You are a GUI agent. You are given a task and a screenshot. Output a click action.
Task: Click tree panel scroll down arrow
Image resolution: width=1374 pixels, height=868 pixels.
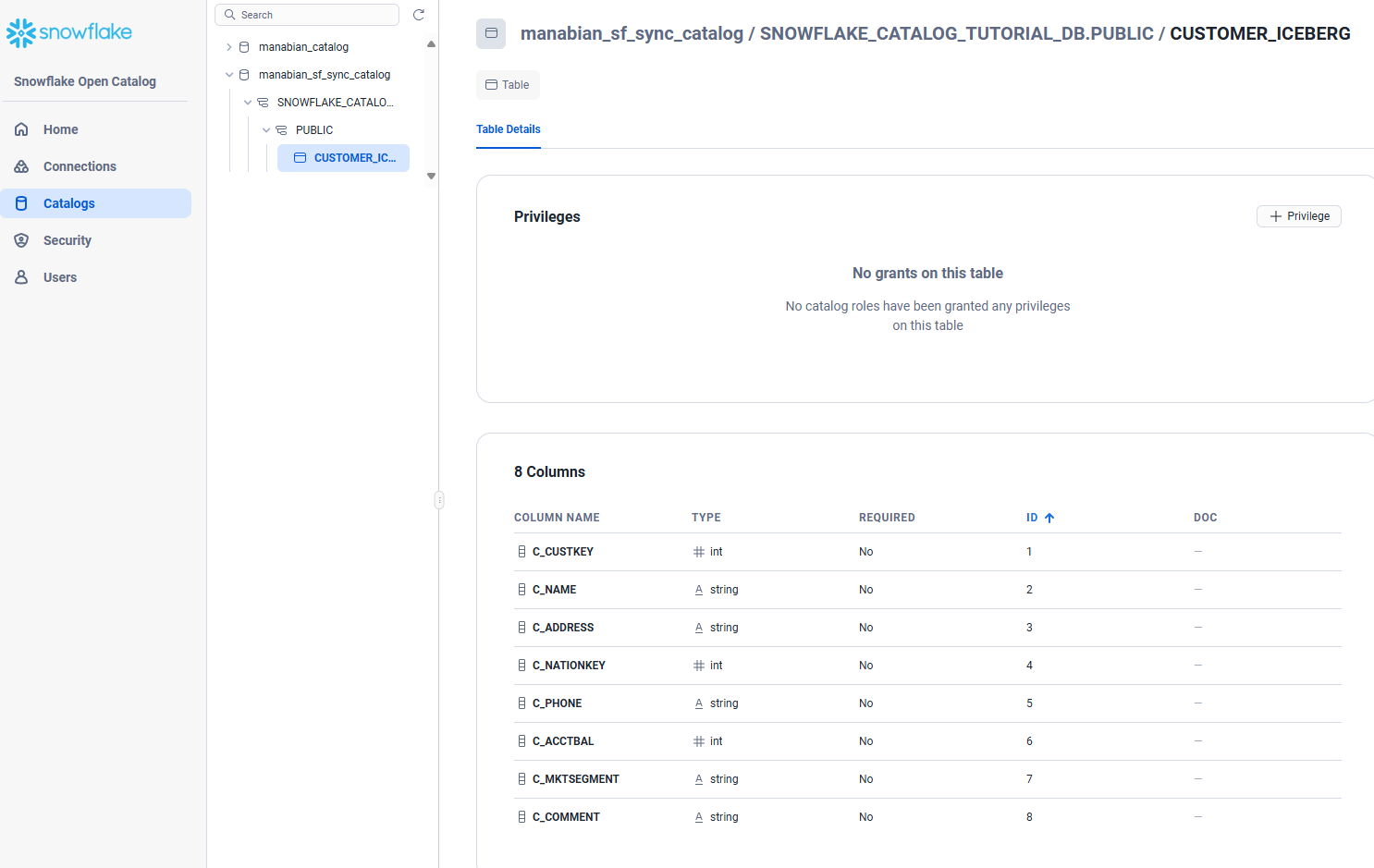tap(431, 176)
